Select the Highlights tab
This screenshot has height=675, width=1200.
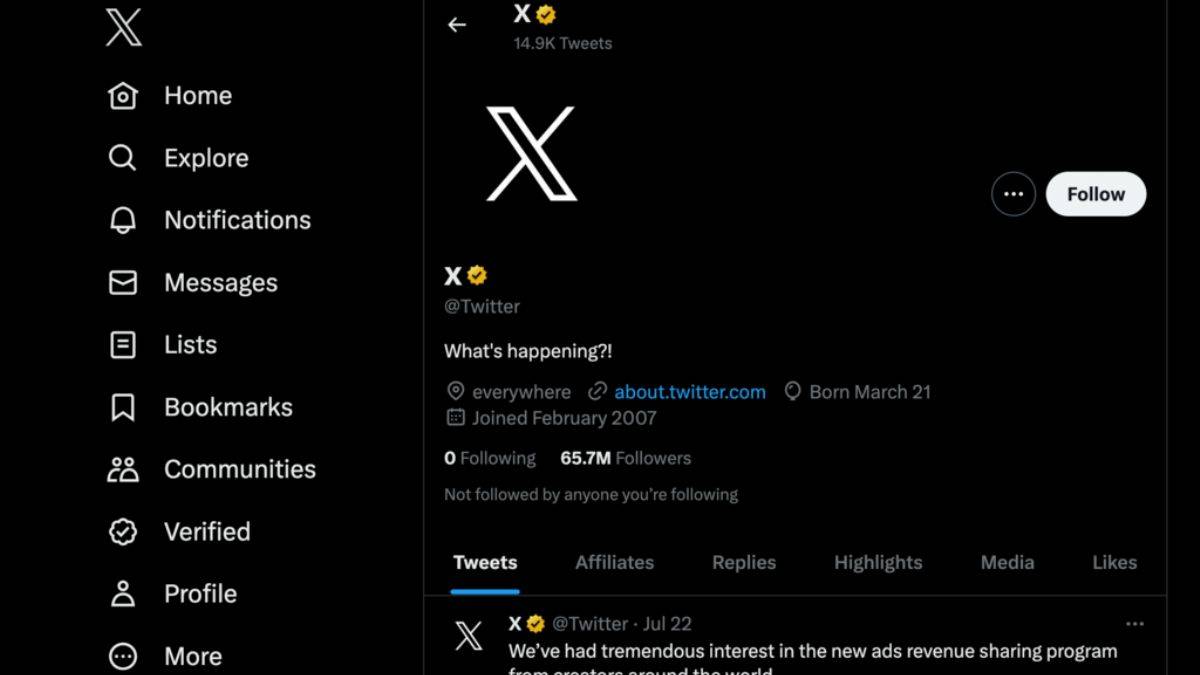878,562
